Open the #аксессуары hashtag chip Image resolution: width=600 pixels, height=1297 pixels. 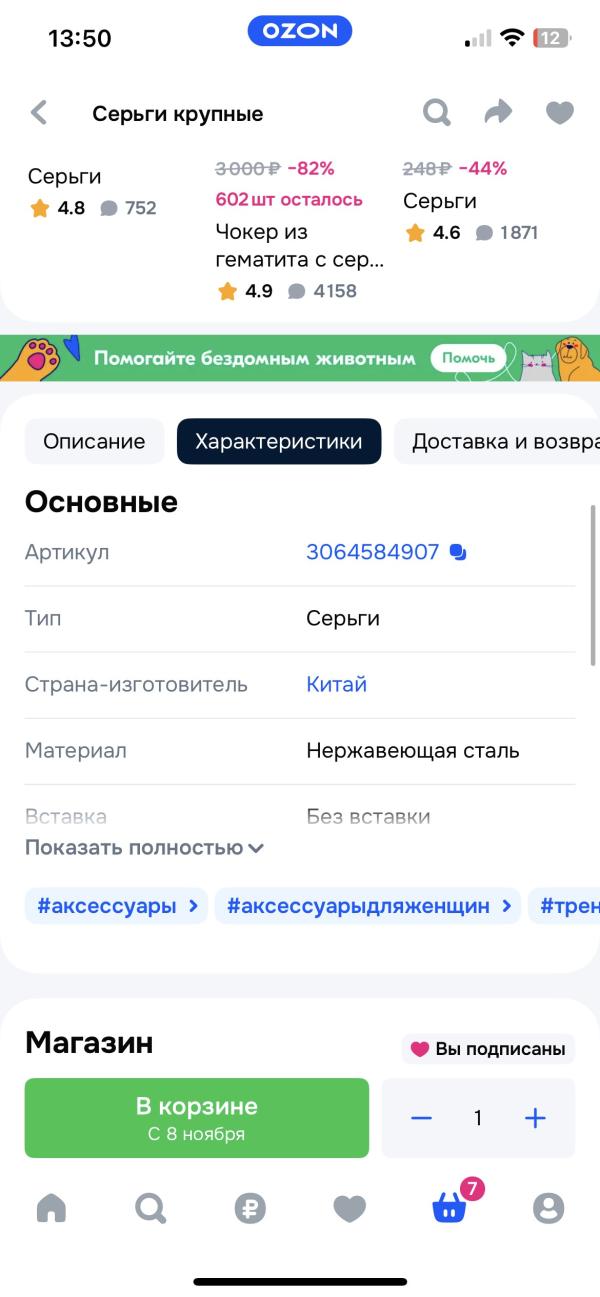click(116, 906)
